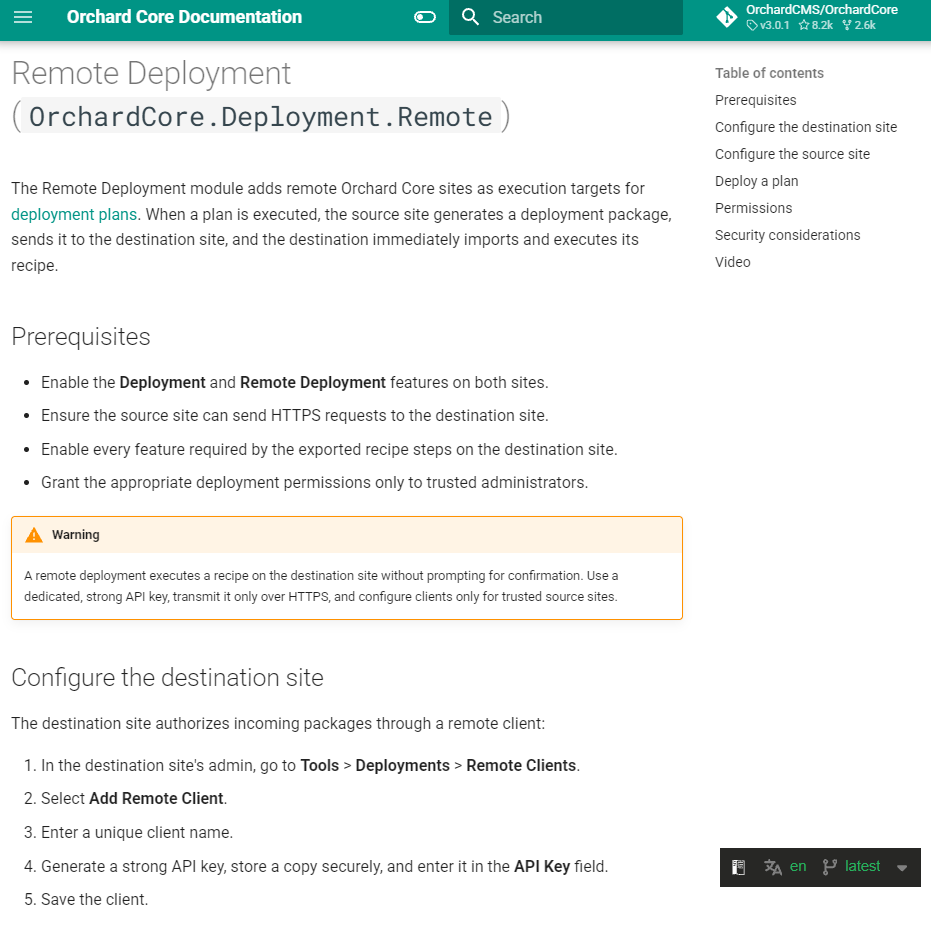Click the 2.6k forks indicator
The image size is (931, 925).
tap(859, 25)
